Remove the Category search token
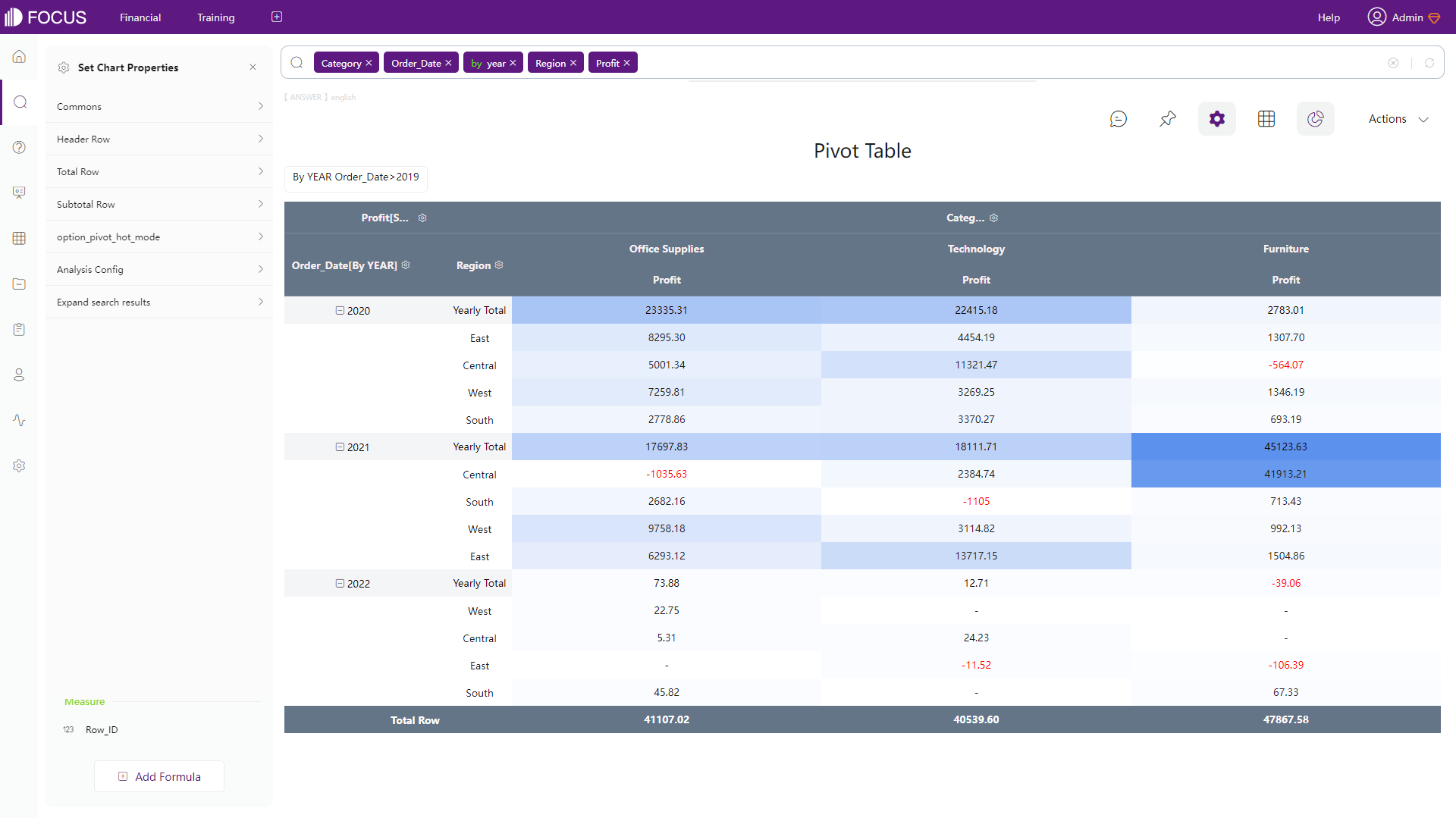This screenshot has height=818, width=1456. [369, 63]
